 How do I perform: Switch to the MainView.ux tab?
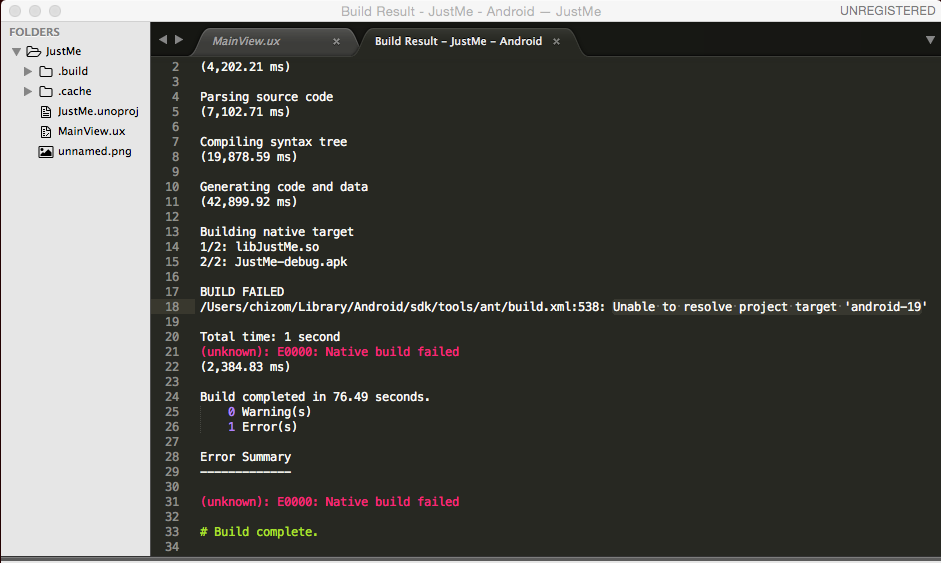coord(246,42)
